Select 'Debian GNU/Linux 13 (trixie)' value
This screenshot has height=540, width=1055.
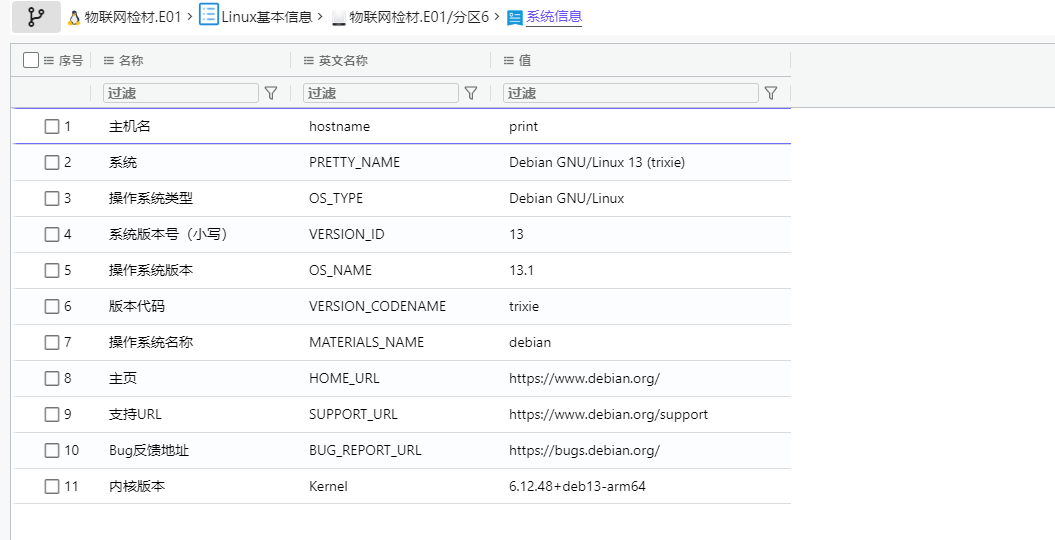(597, 162)
